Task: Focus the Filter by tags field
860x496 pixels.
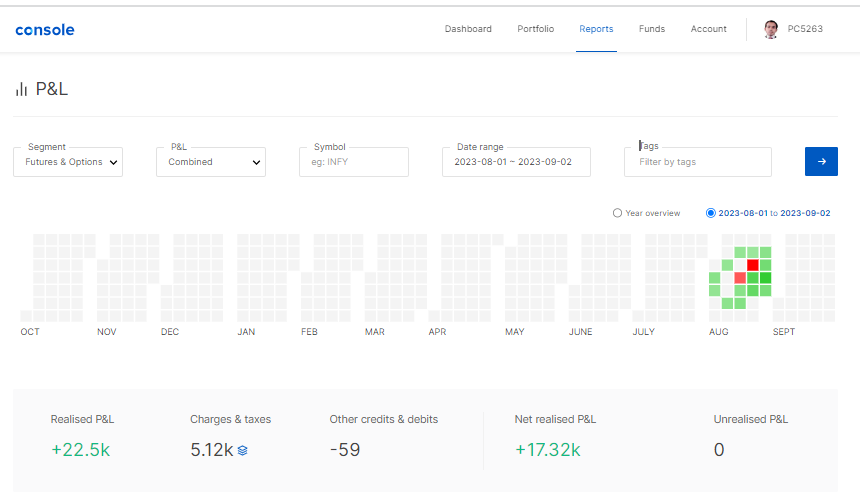Action: coord(698,162)
